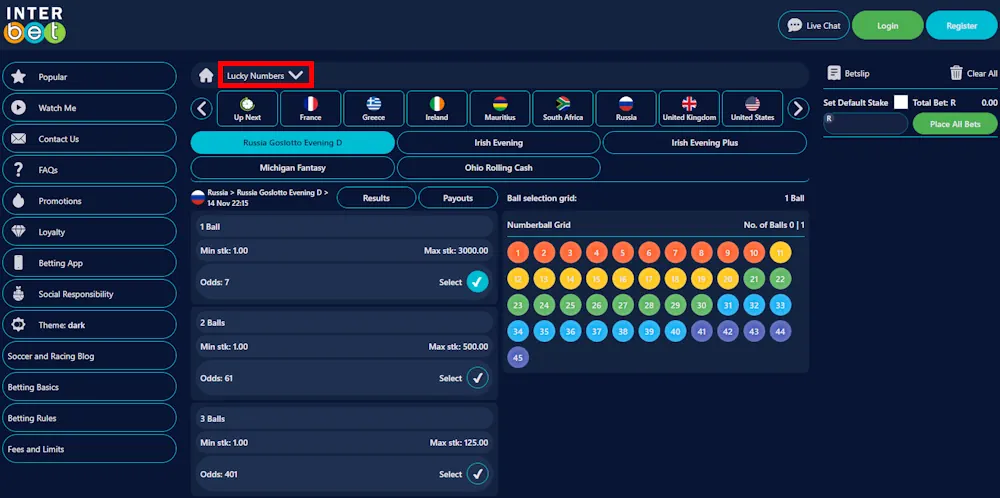Click the Watch Me play icon
The height and width of the screenshot is (498, 1000).
click(x=18, y=108)
